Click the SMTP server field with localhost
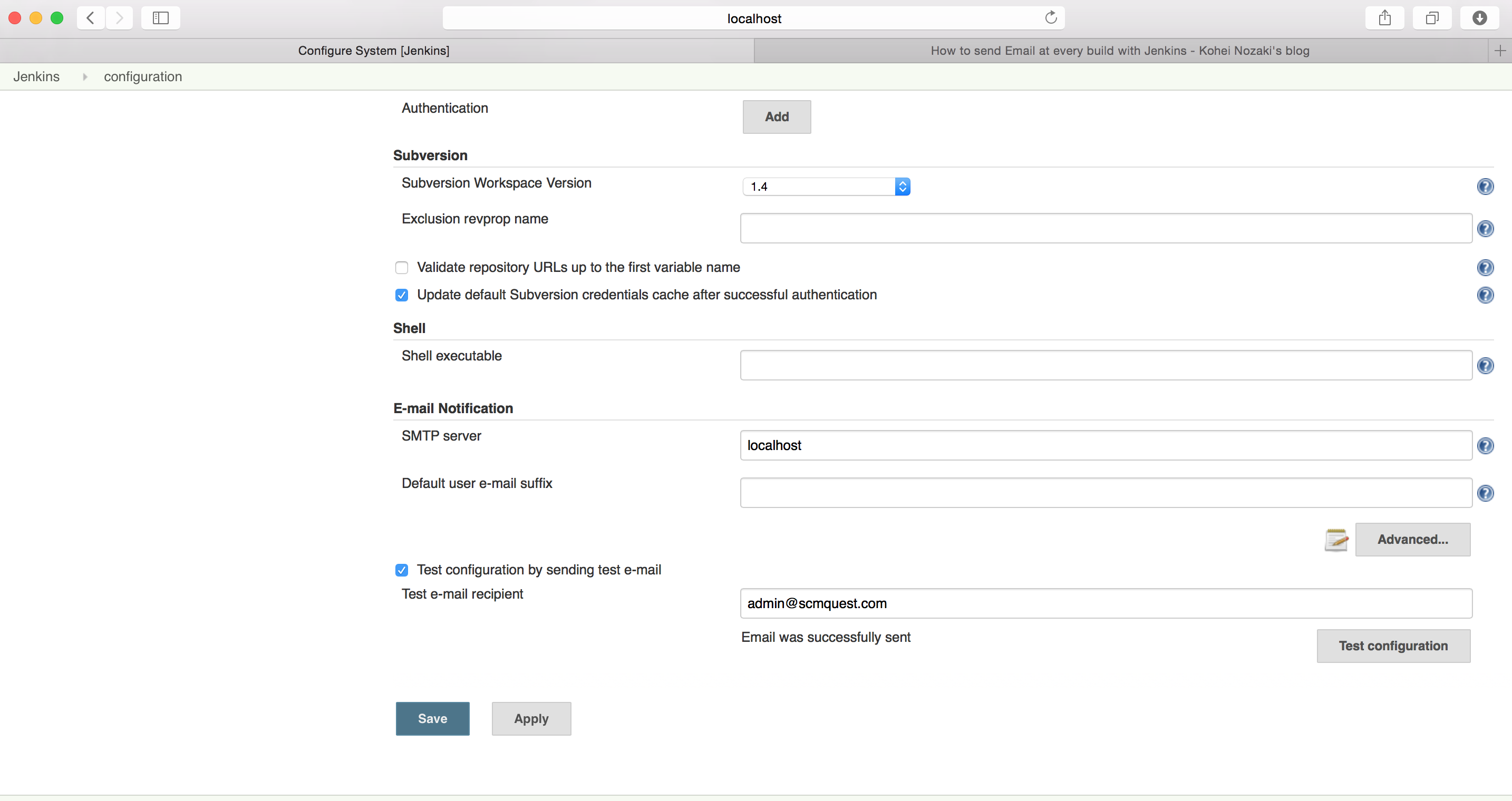 1106,445
